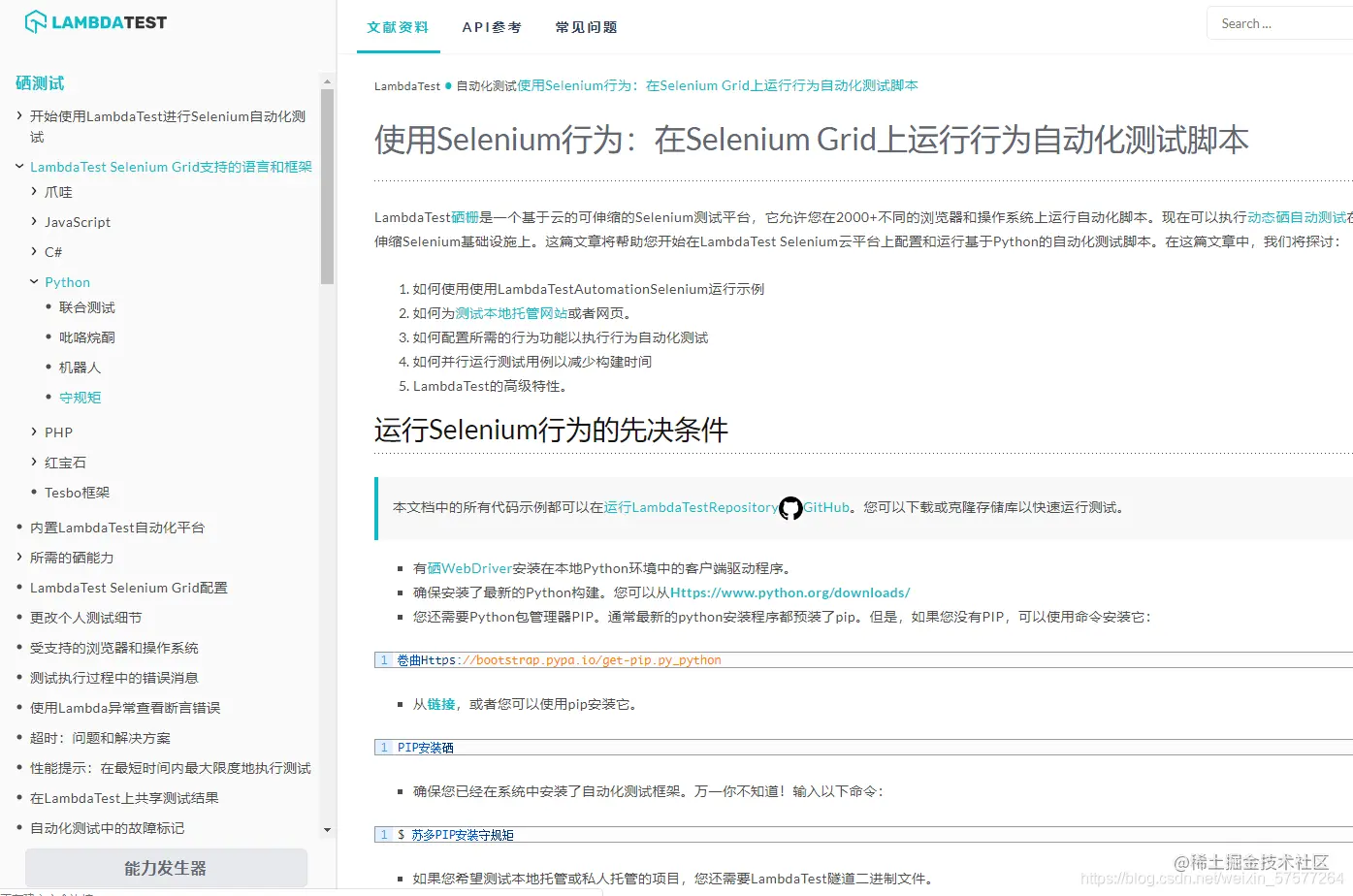The image size is (1353, 896).
Task: Click the Search input field
Action: 1282,22
